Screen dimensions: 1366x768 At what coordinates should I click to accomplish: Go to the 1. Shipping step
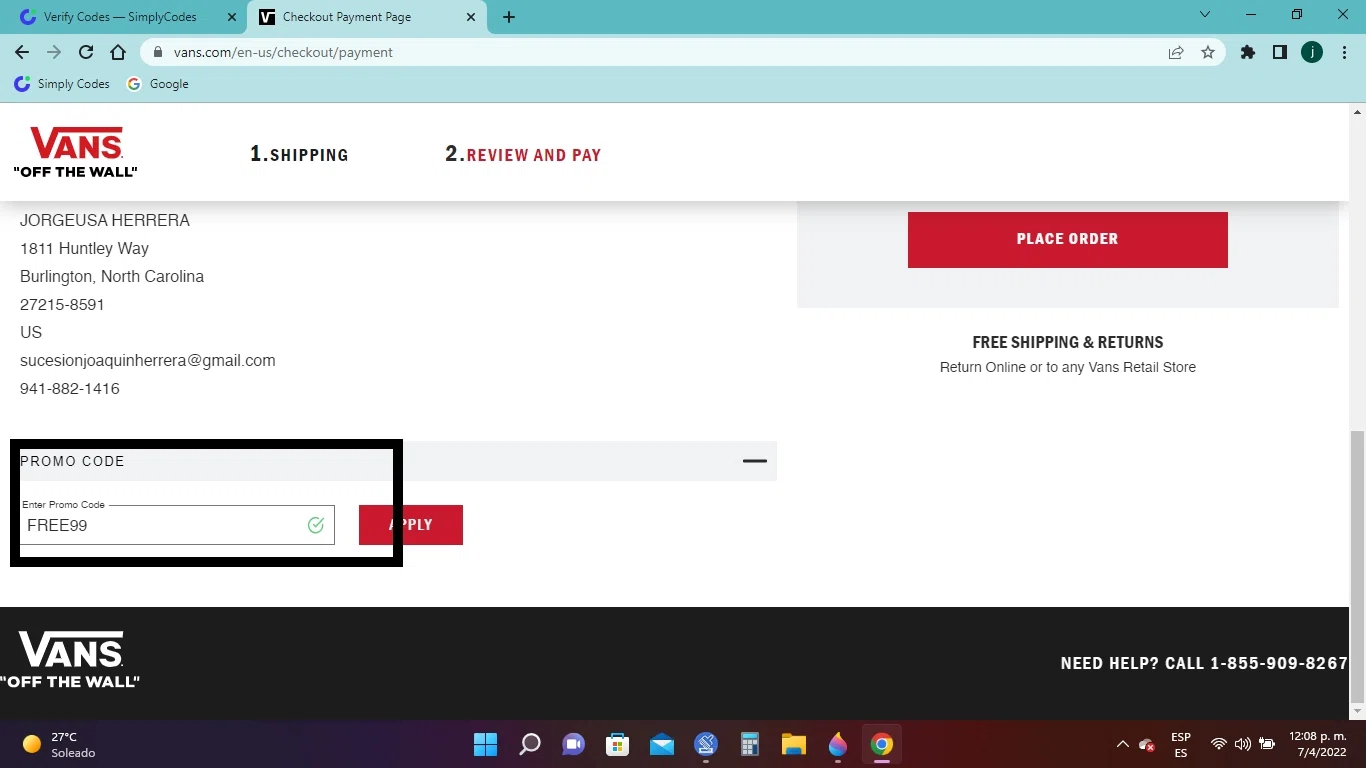(x=299, y=154)
